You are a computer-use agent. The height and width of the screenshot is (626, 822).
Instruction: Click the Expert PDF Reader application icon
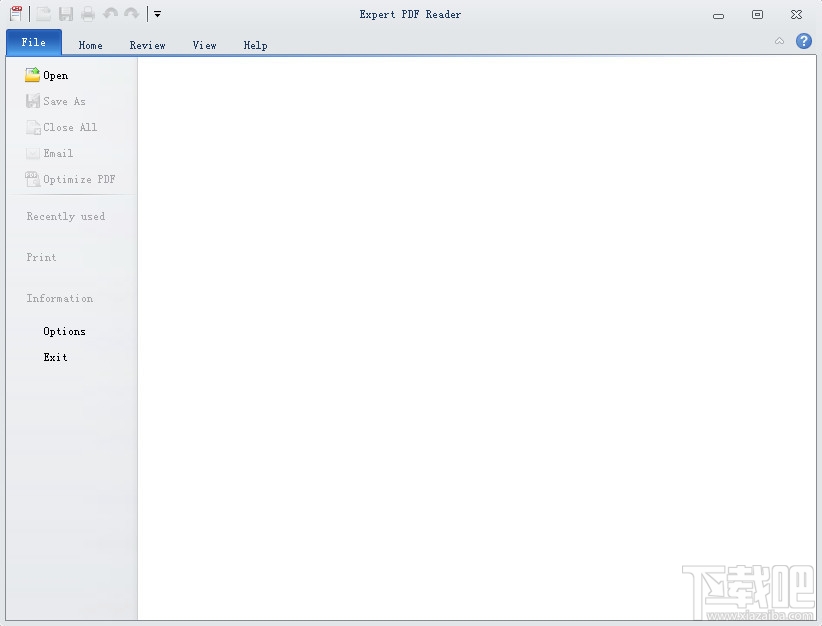14,13
